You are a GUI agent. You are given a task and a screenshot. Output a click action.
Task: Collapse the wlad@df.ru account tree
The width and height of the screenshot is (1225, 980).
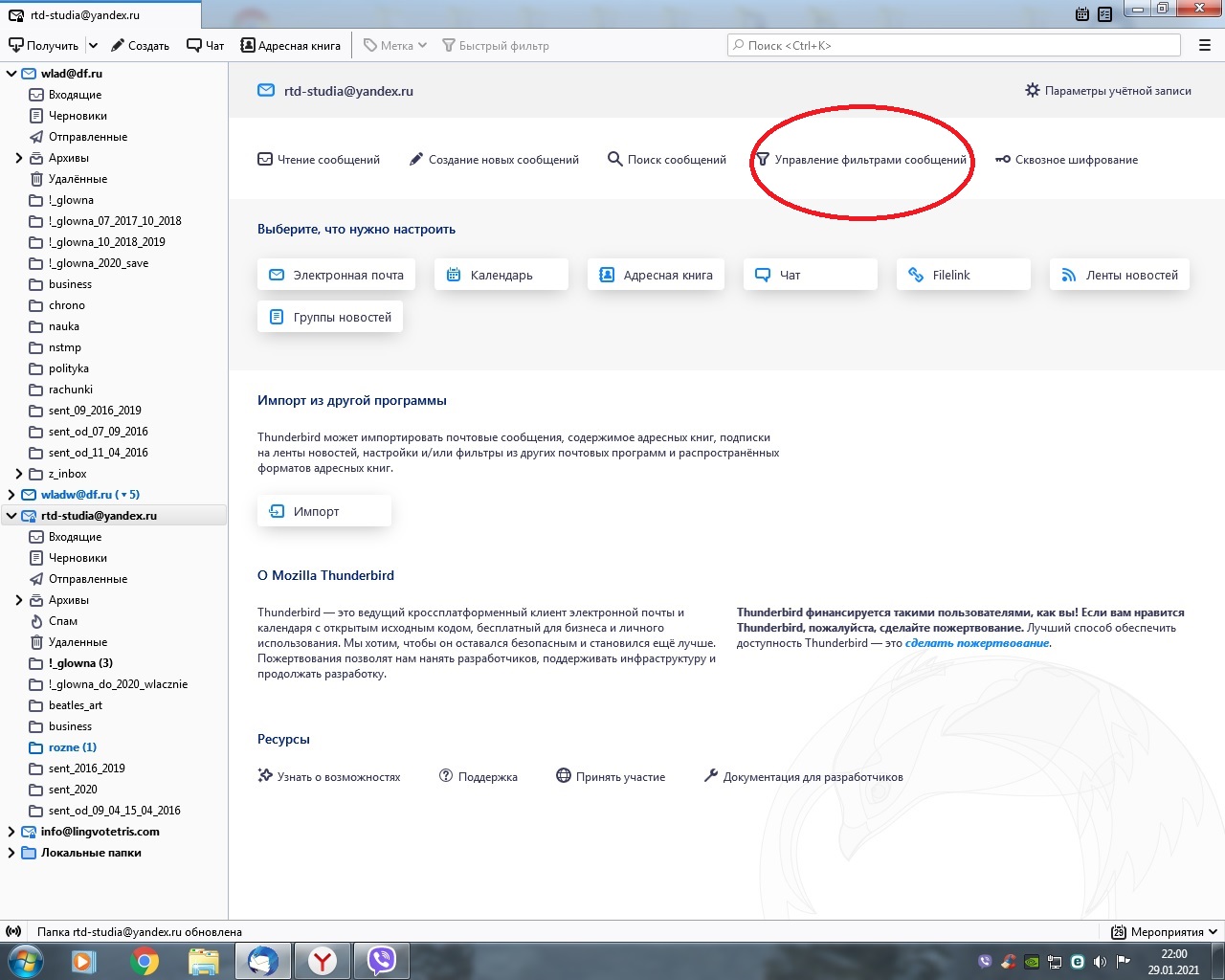[x=11, y=74]
